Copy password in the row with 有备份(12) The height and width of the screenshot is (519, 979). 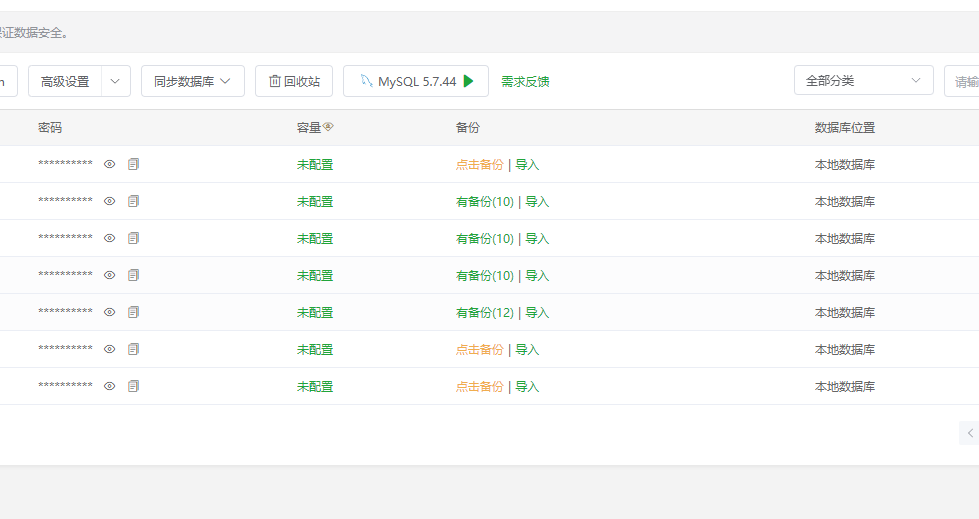(133, 312)
